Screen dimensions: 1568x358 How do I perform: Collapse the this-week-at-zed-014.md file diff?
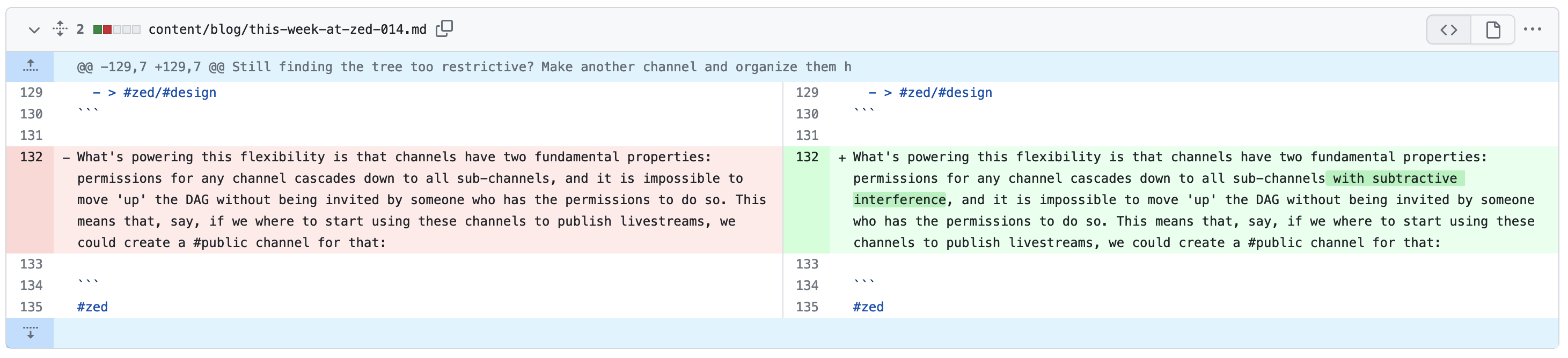34,30
